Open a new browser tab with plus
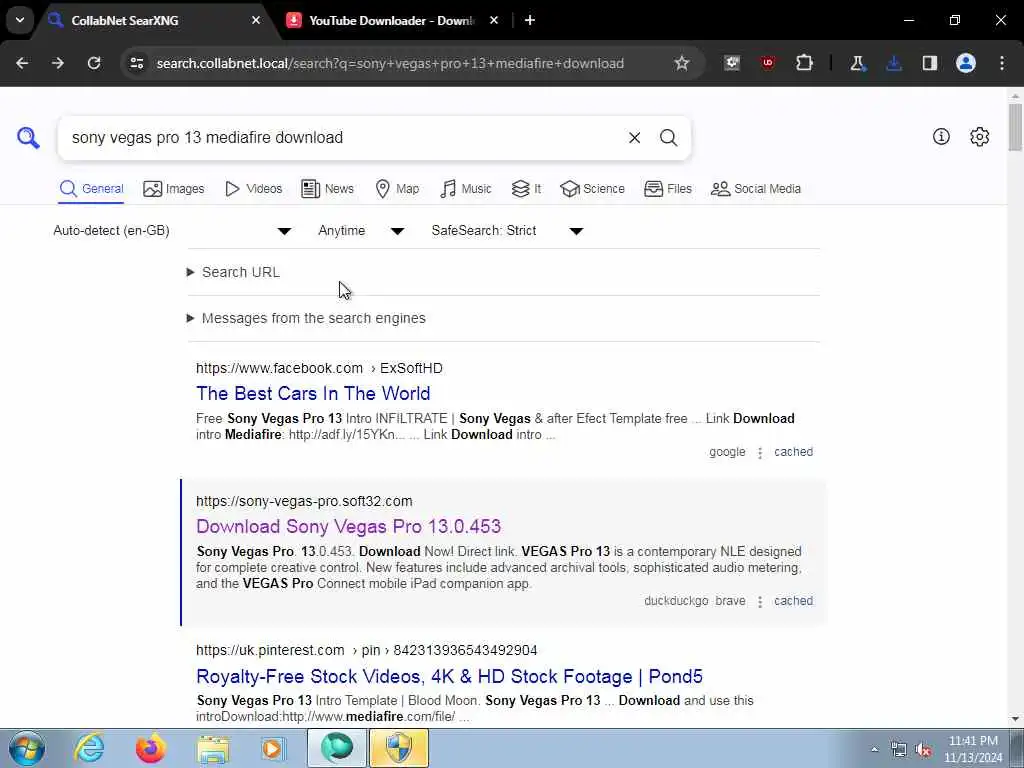Viewport: 1024px width, 768px height. pos(530,20)
